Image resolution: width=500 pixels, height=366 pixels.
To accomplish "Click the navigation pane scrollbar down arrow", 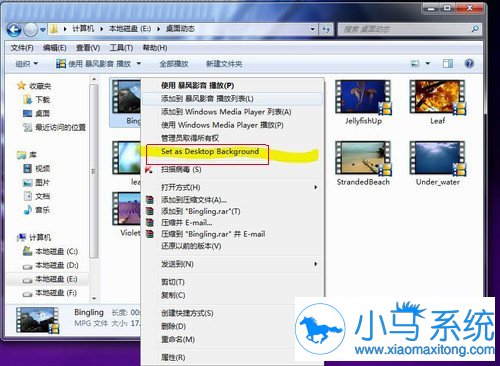I will 94,298.
